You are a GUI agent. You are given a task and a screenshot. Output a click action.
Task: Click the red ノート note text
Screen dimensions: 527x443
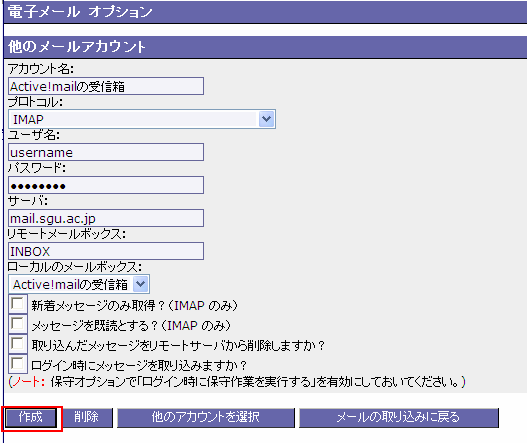(x=27, y=382)
